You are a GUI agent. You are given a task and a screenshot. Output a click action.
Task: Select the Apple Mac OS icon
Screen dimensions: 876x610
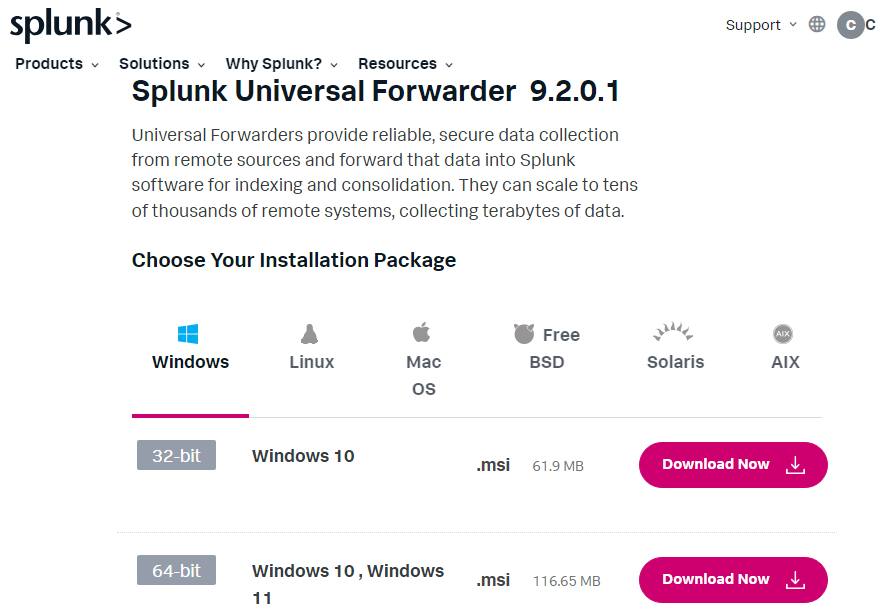422,333
